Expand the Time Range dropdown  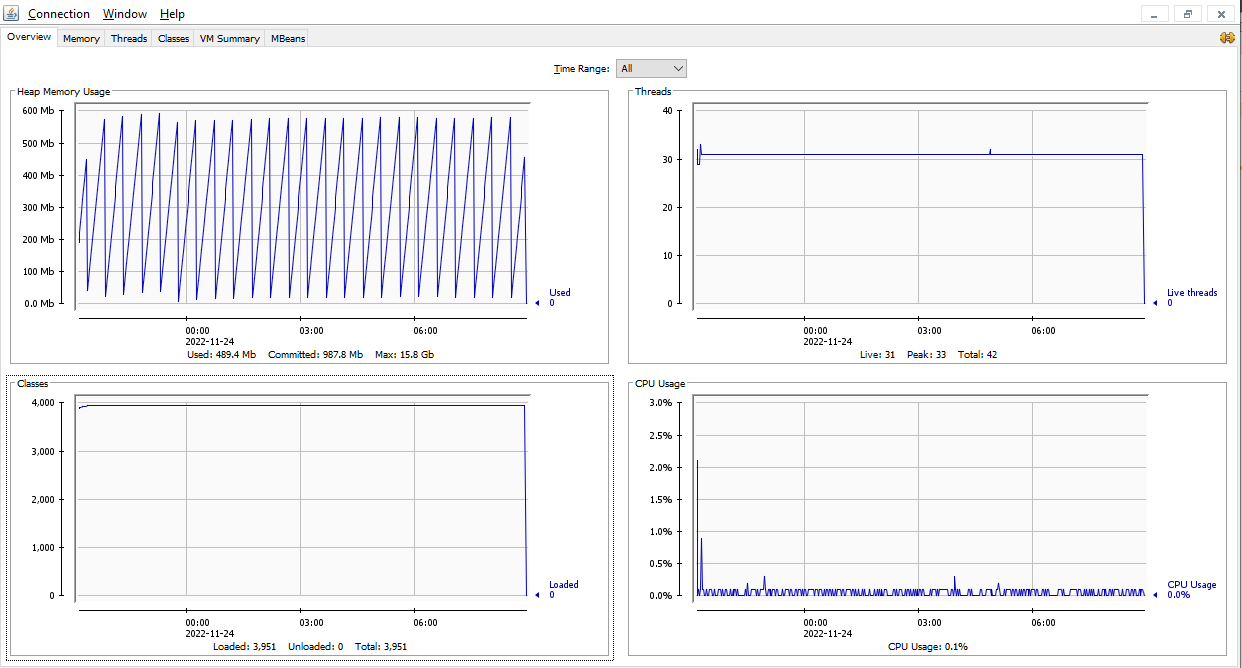[651, 68]
